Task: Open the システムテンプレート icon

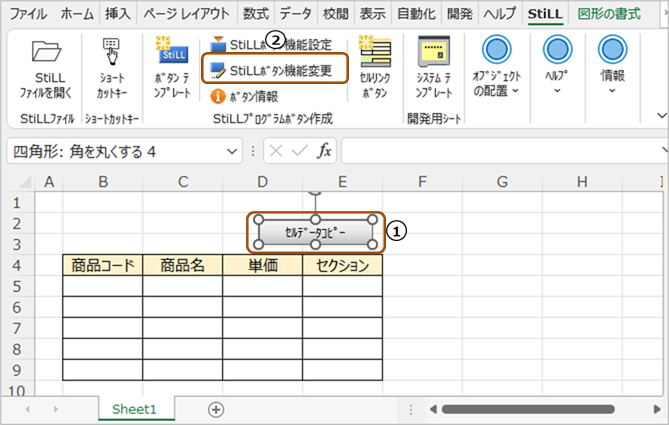Action: pyautogui.click(x=434, y=51)
